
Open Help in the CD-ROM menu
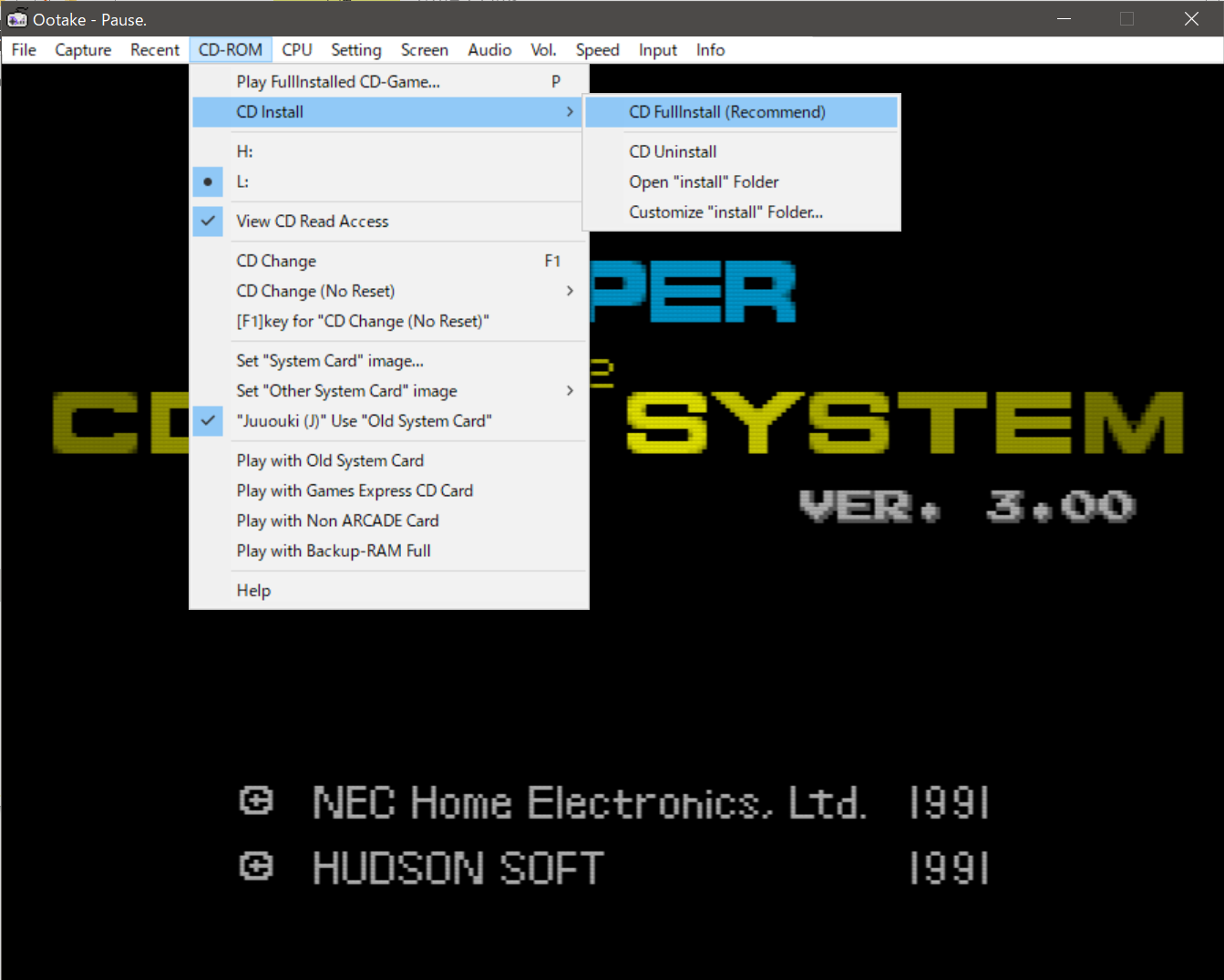pyautogui.click(x=388, y=591)
